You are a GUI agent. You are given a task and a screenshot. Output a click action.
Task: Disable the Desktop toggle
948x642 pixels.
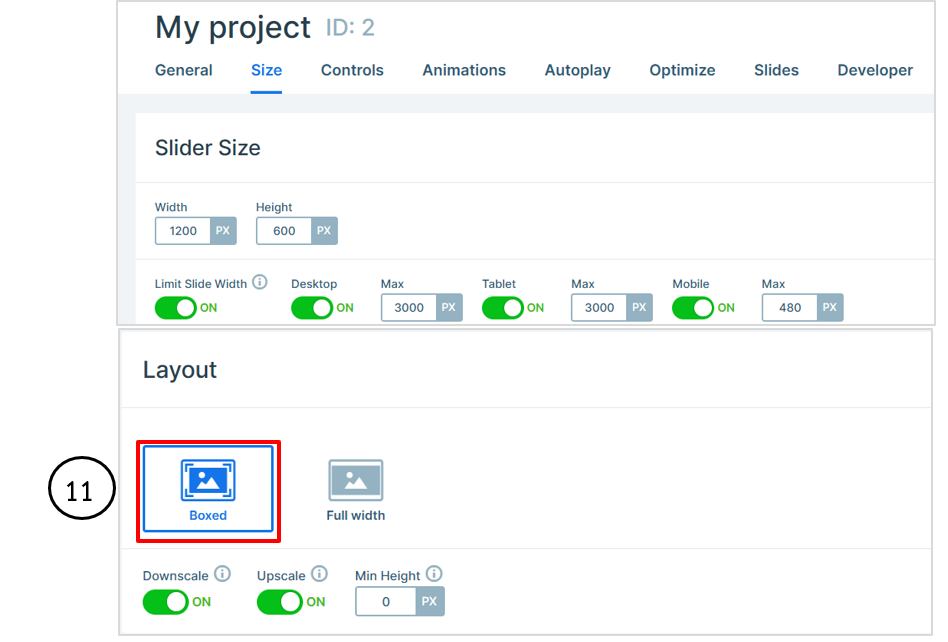tap(312, 308)
